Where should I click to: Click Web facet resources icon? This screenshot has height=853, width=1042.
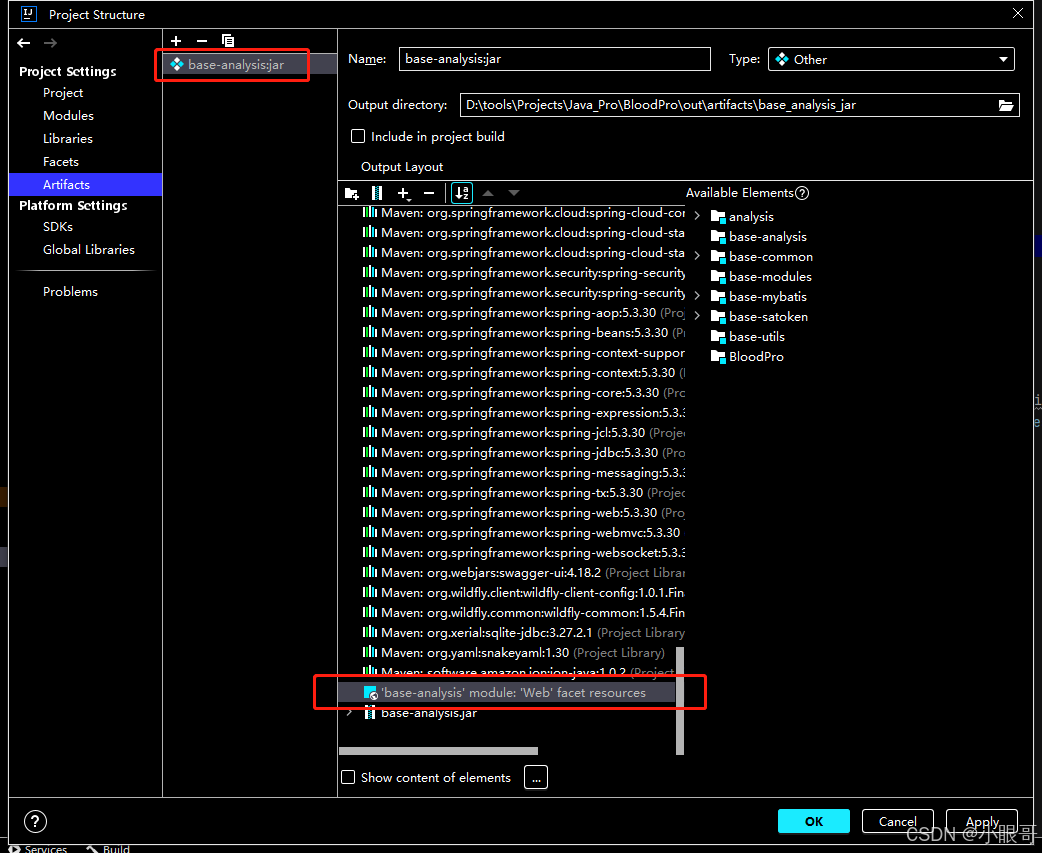point(371,693)
